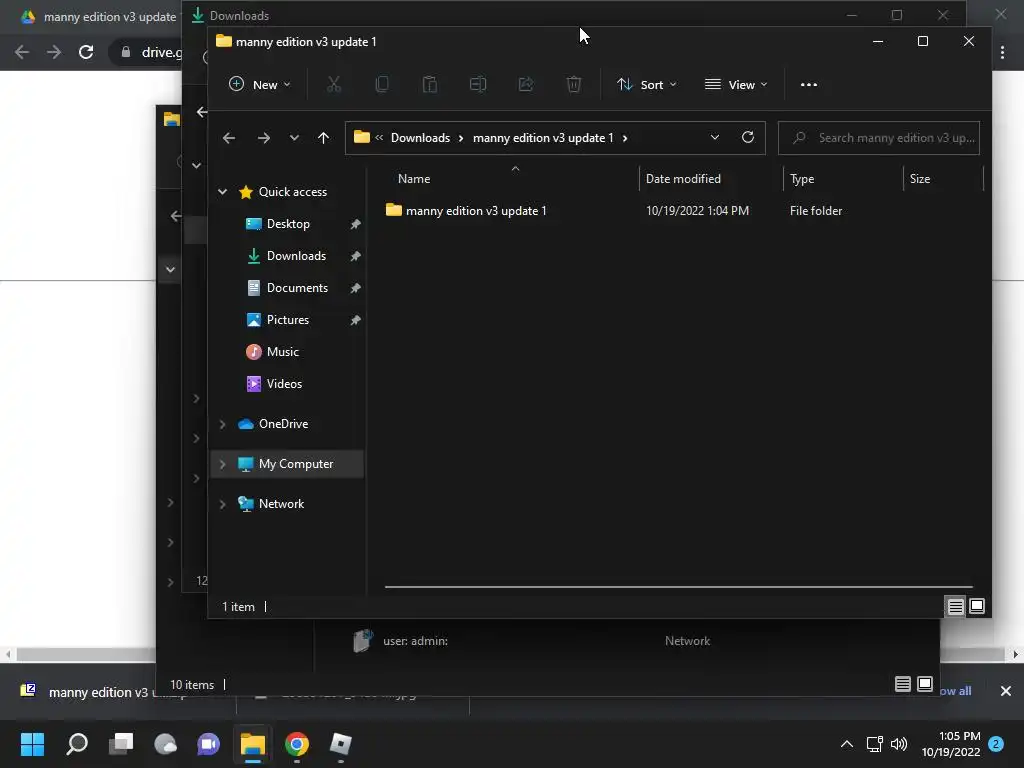Reload the Chrome page
The height and width of the screenshot is (768, 1024).
pos(86,52)
